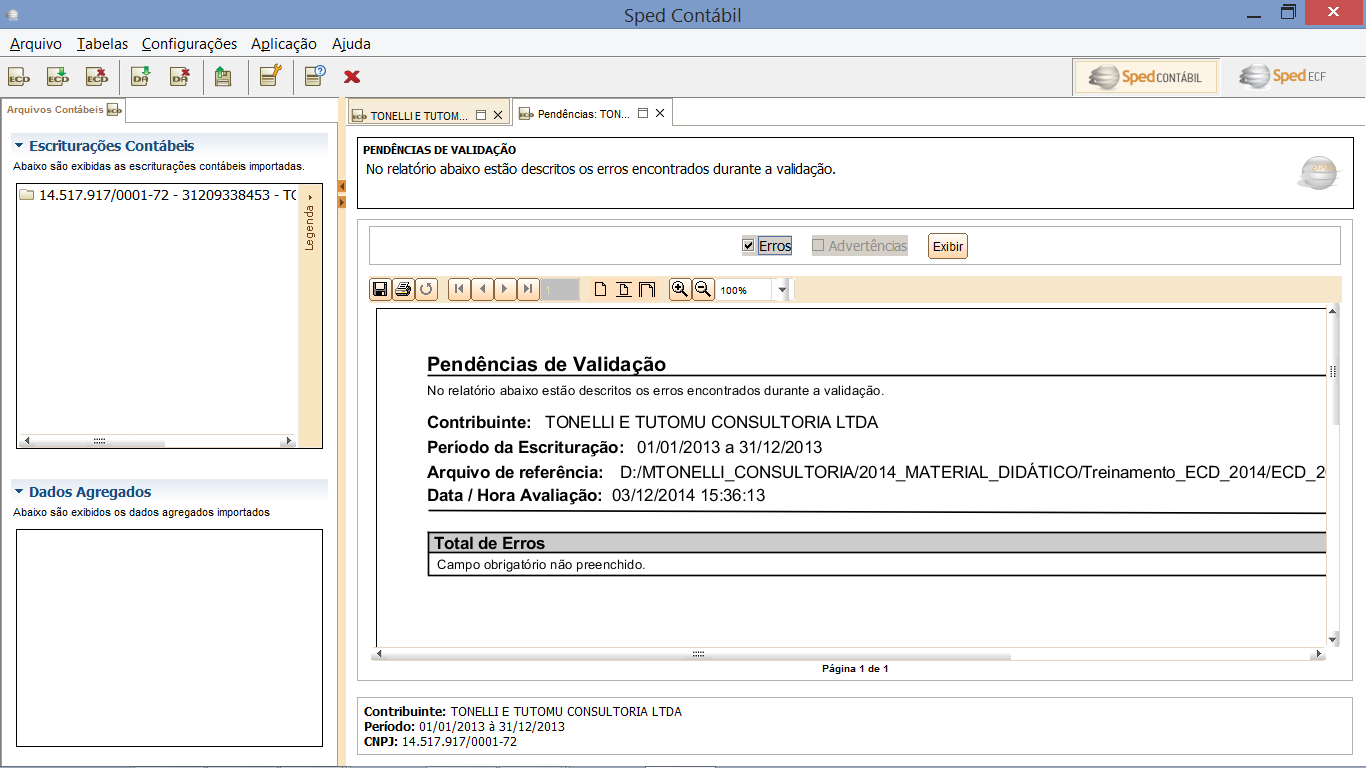1366x768 pixels.
Task: Switch to Sped ECF module button
Action: (1283, 77)
